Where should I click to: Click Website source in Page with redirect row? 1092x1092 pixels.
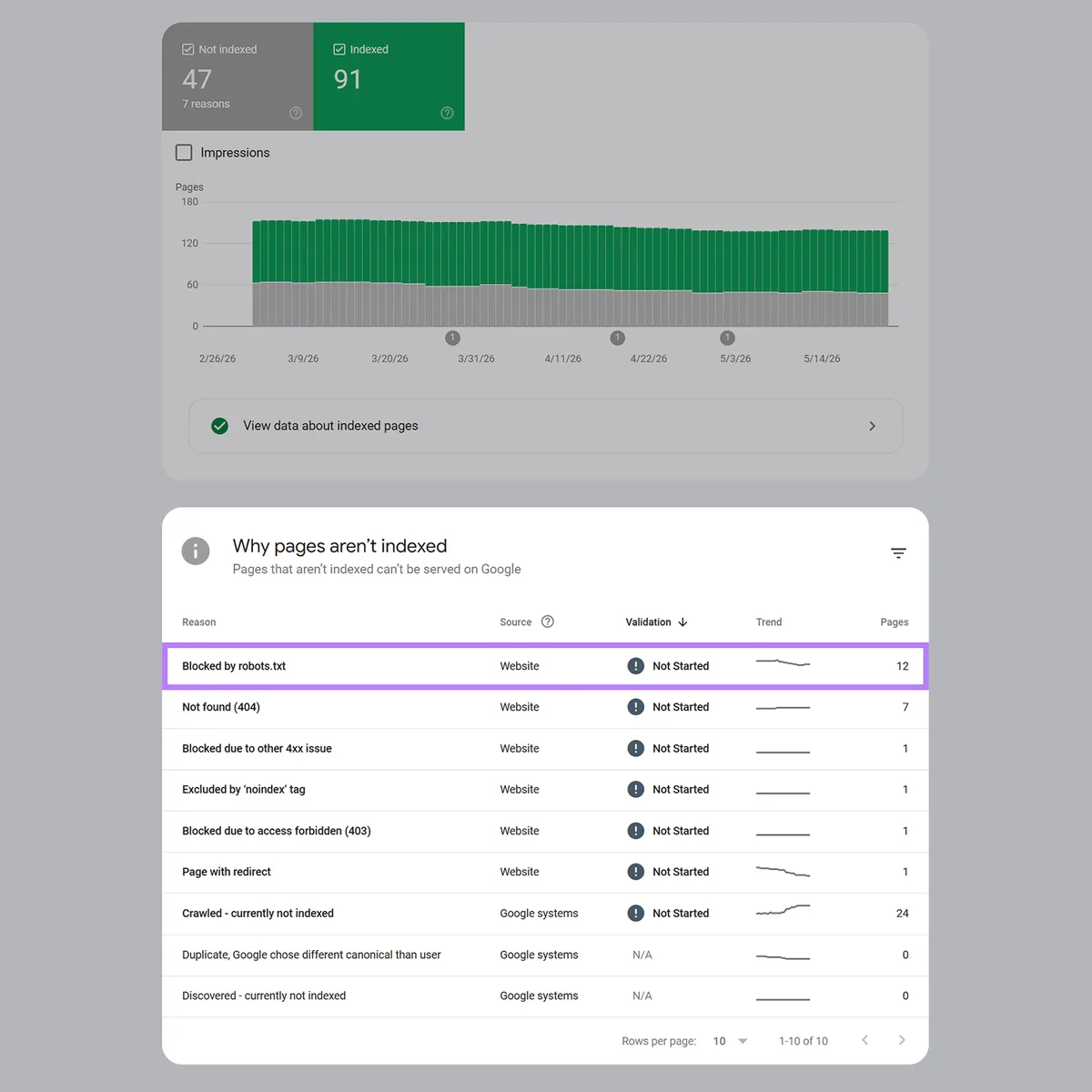520,872
